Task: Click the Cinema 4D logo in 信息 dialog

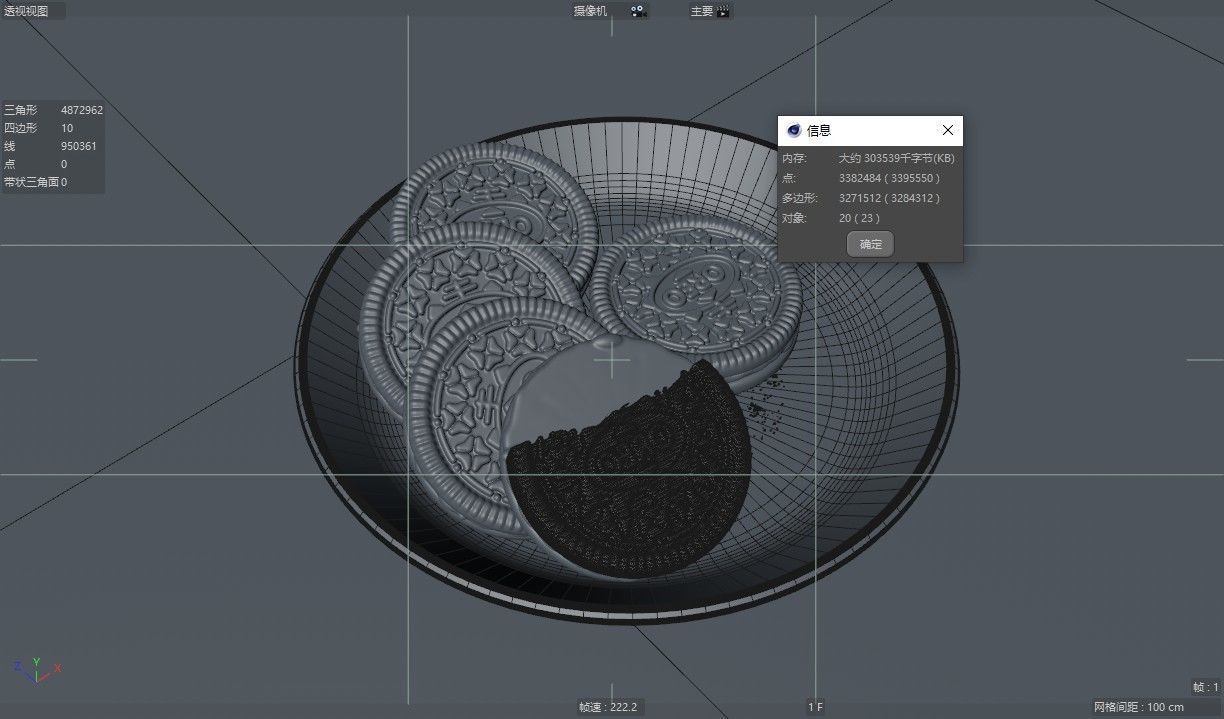Action: (x=794, y=130)
